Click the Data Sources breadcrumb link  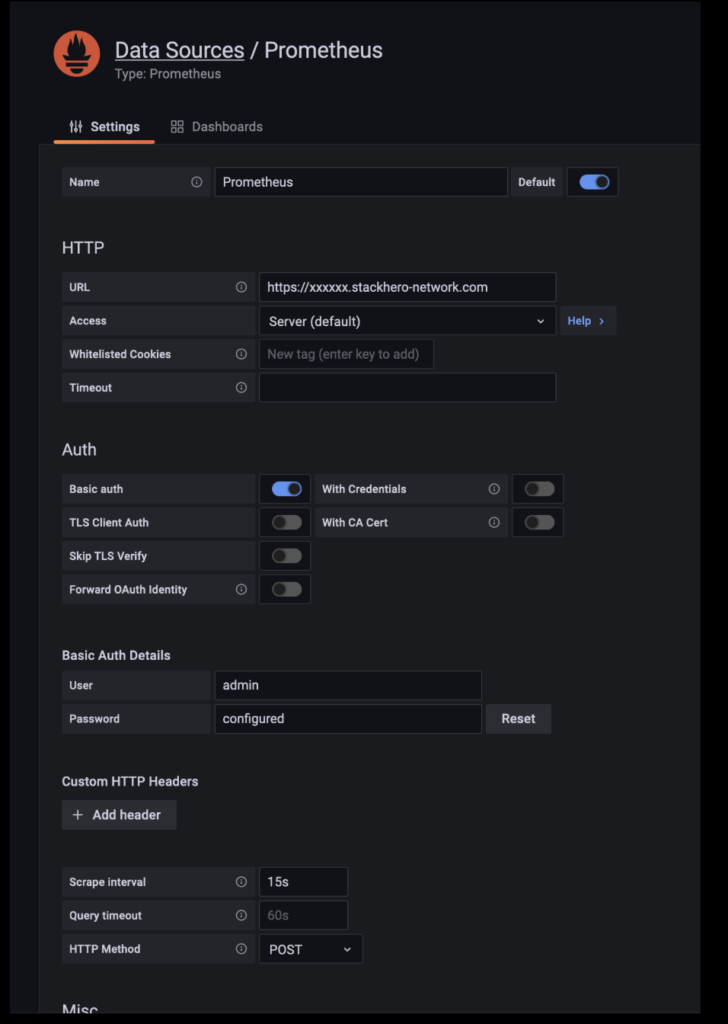(179, 50)
